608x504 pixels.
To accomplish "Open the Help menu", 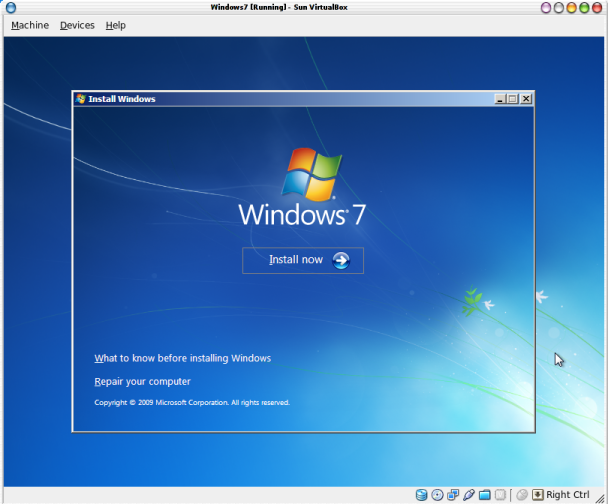I will pyautogui.click(x=116, y=25).
